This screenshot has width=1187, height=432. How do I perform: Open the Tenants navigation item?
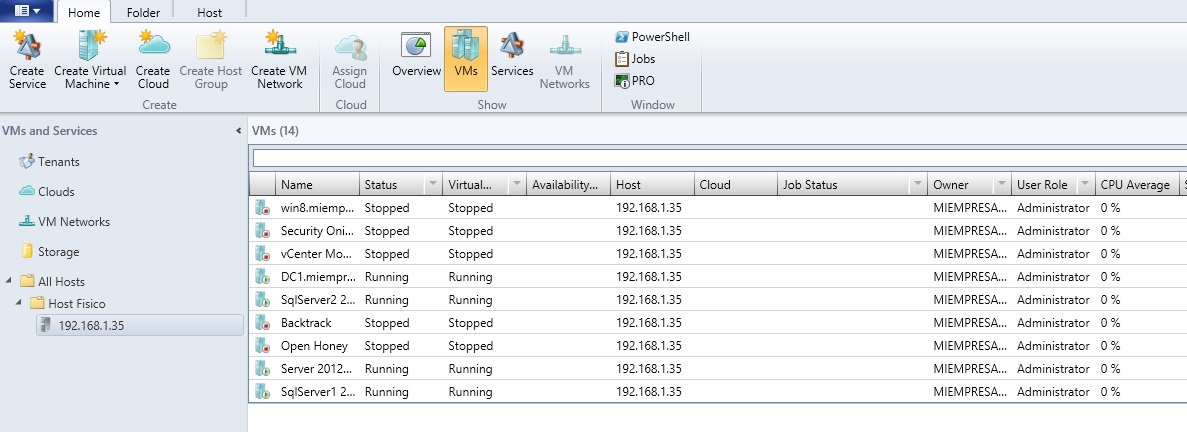pos(58,162)
